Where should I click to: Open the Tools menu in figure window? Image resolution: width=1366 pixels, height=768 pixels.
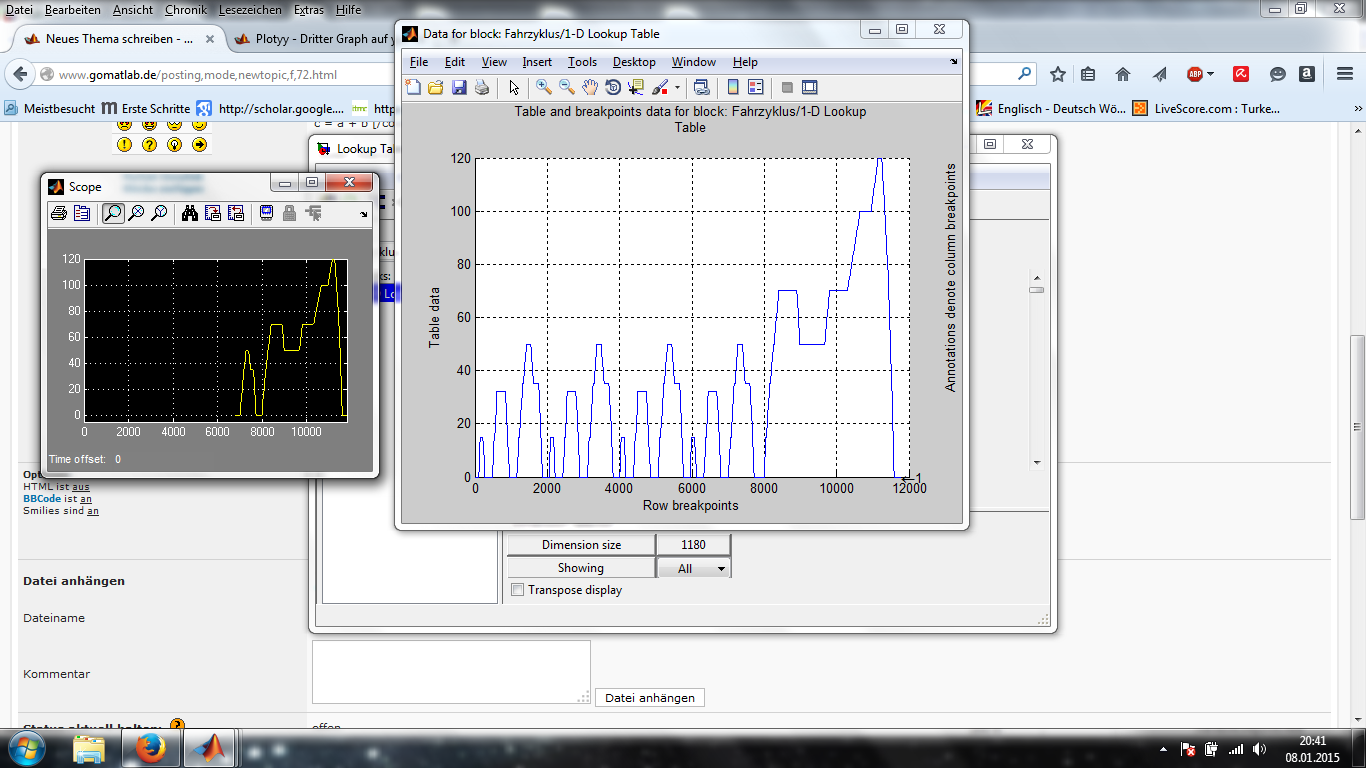click(x=582, y=62)
